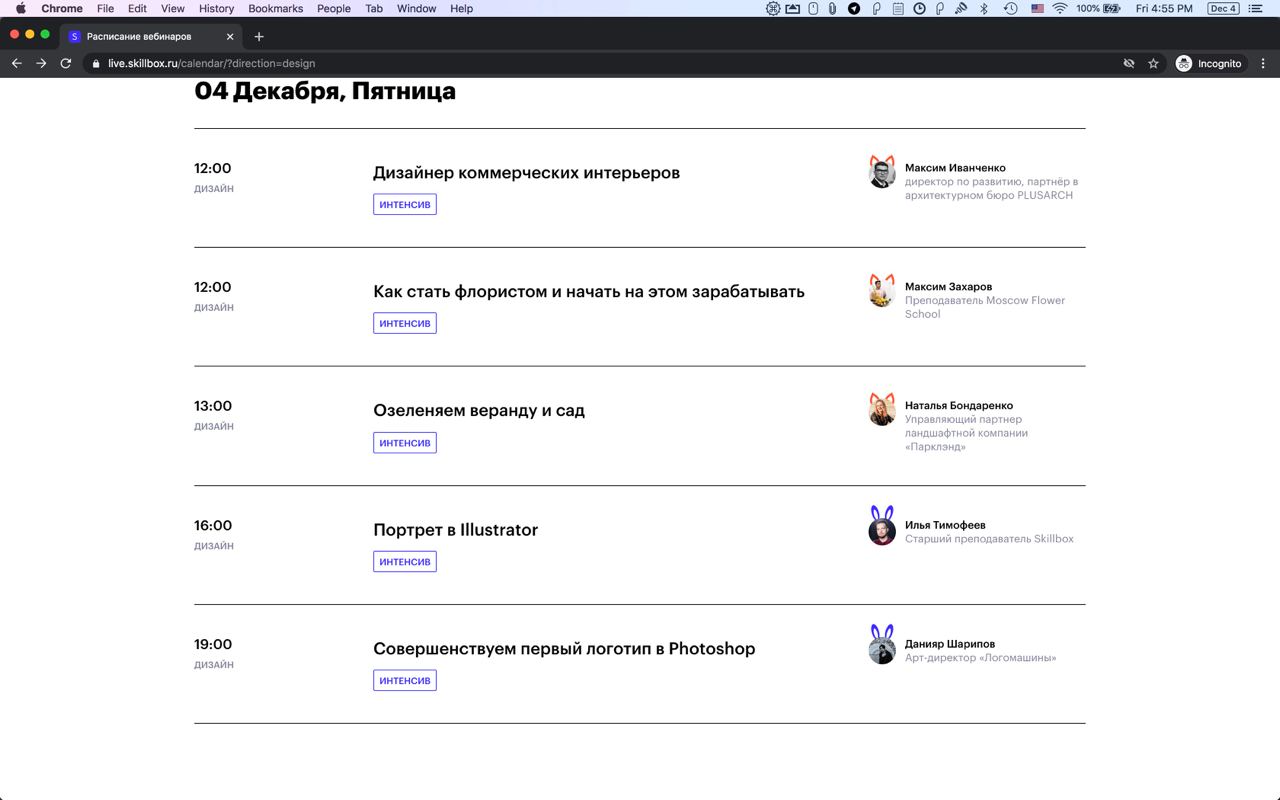Click the Bluetooth icon in menu bar
The width and height of the screenshot is (1280, 800).
pyautogui.click(x=984, y=8)
